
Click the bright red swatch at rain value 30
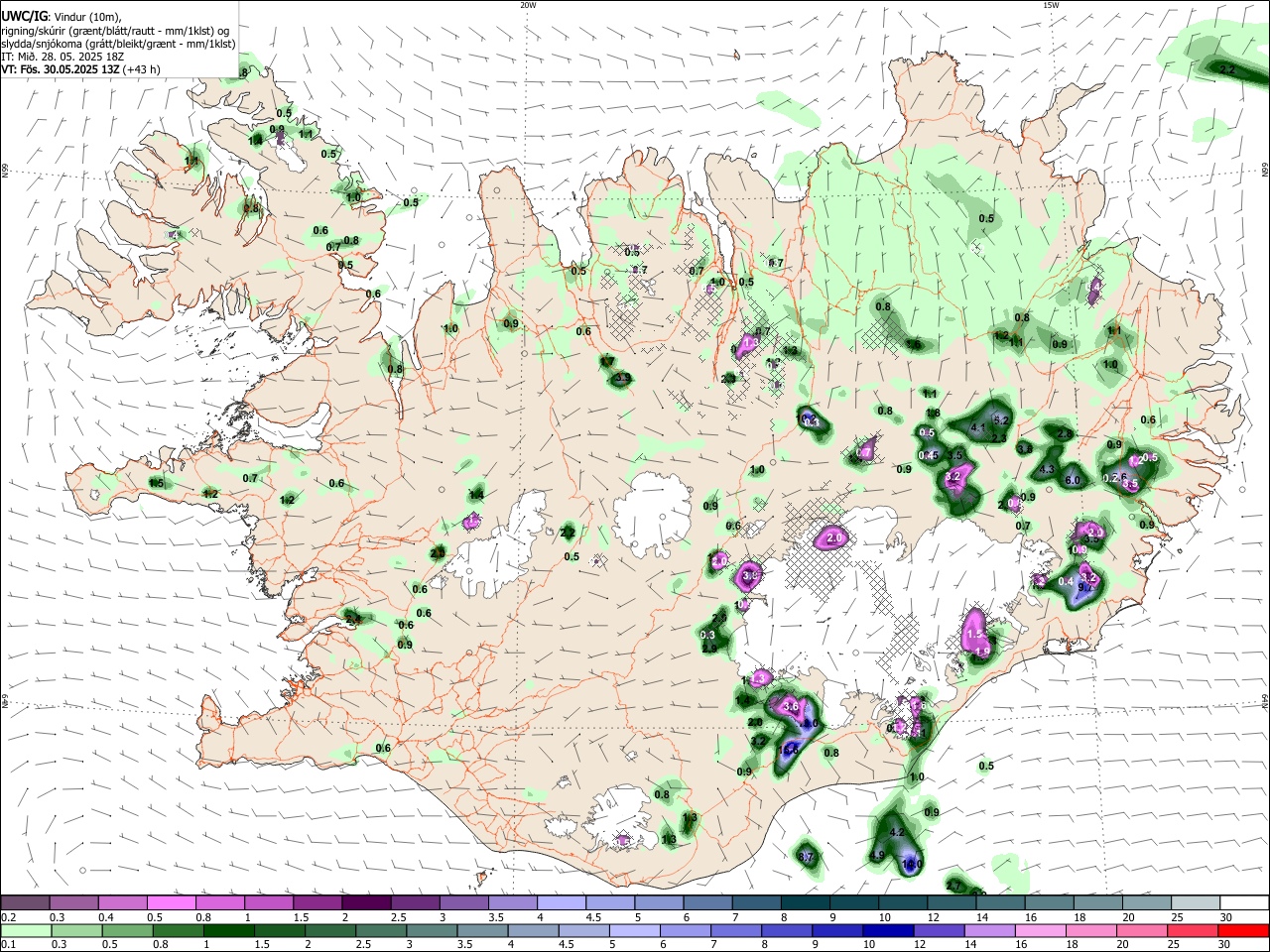click(1243, 930)
